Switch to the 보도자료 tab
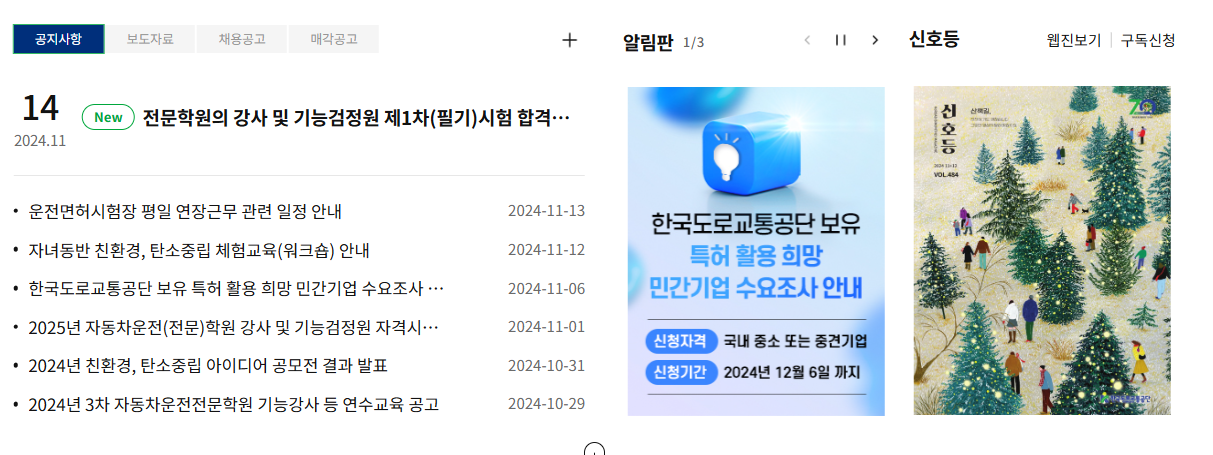 pyautogui.click(x=150, y=40)
